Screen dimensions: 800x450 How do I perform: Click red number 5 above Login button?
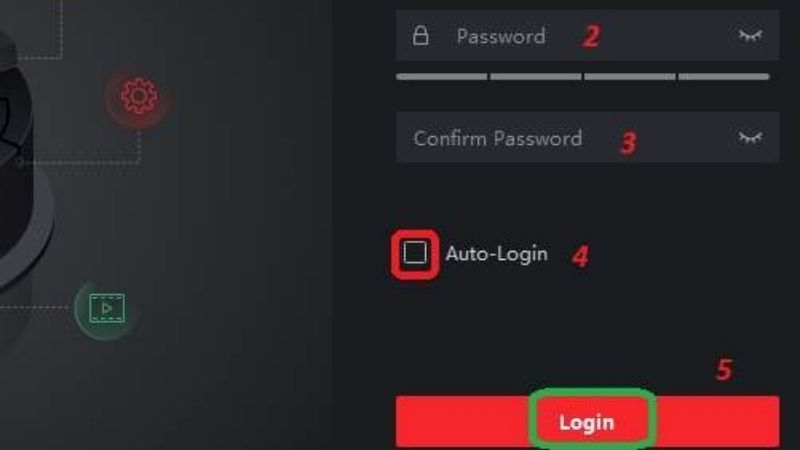click(723, 369)
